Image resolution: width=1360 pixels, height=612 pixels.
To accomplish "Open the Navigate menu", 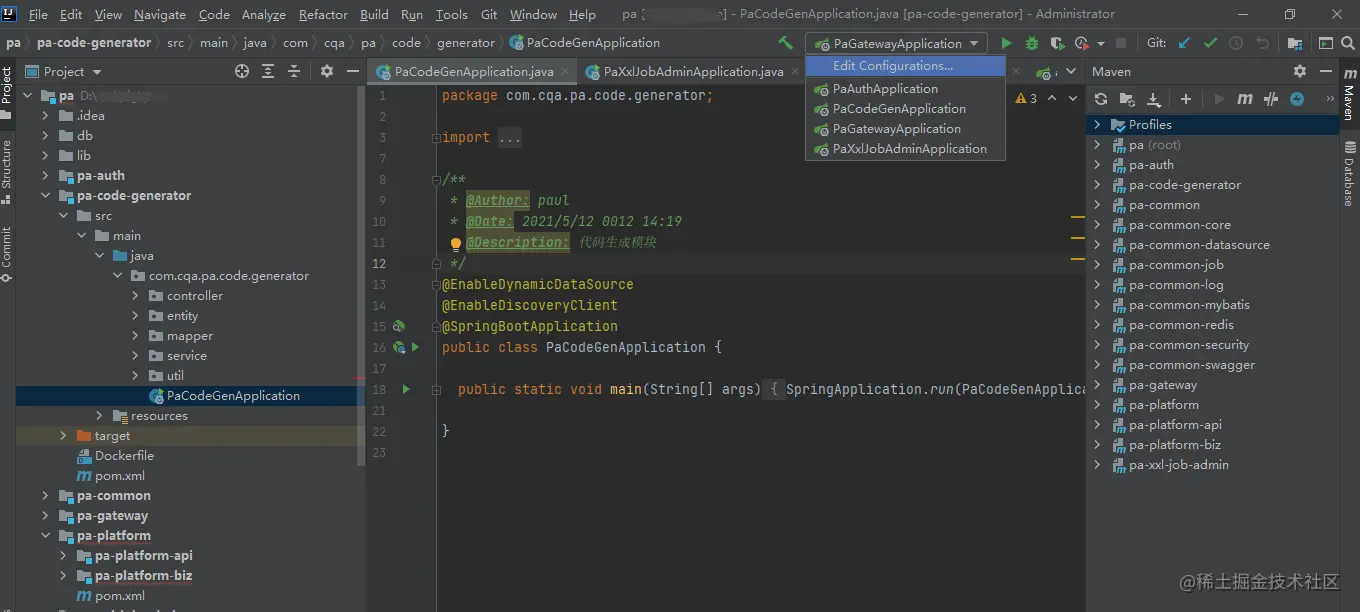I will coord(160,14).
